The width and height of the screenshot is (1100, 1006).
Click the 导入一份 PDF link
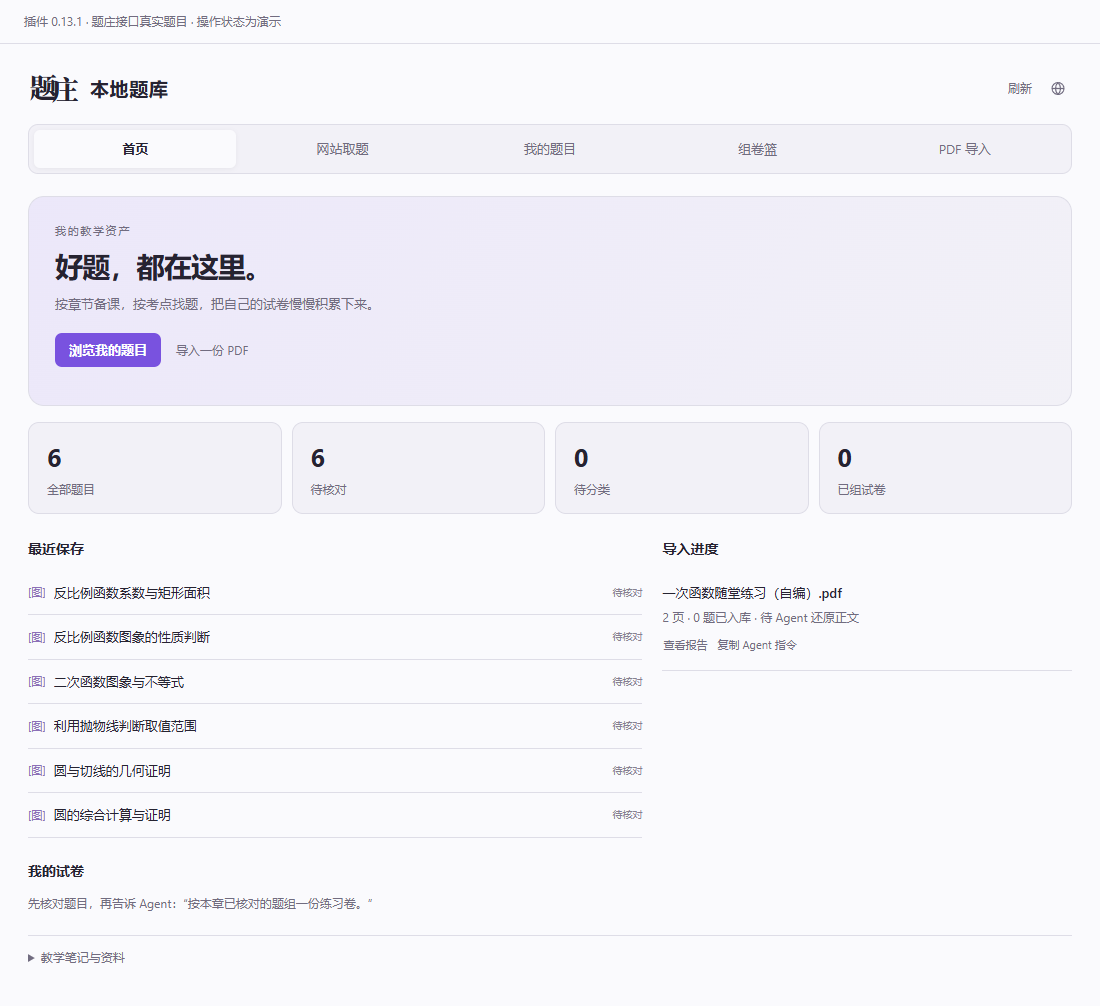pyautogui.click(x=212, y=351)
